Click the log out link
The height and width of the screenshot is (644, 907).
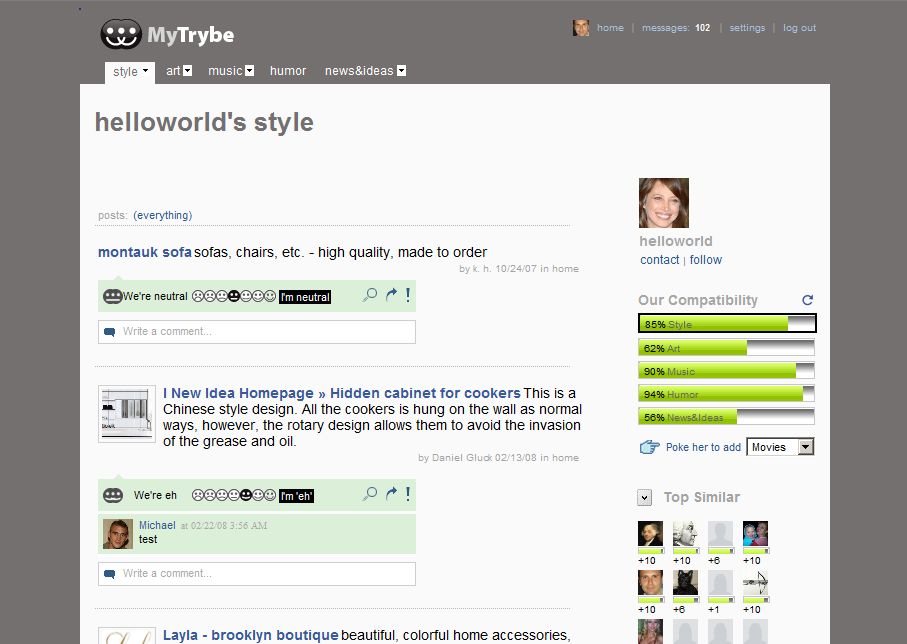point(799,28)
